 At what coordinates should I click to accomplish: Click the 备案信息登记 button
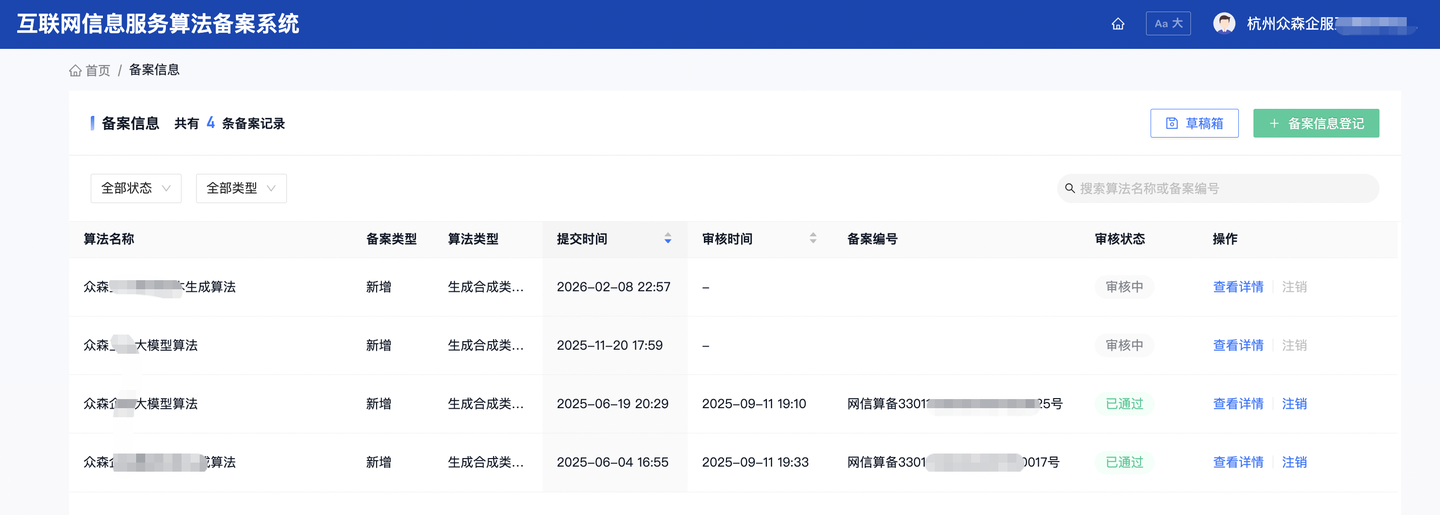[x=1316, y=123]
